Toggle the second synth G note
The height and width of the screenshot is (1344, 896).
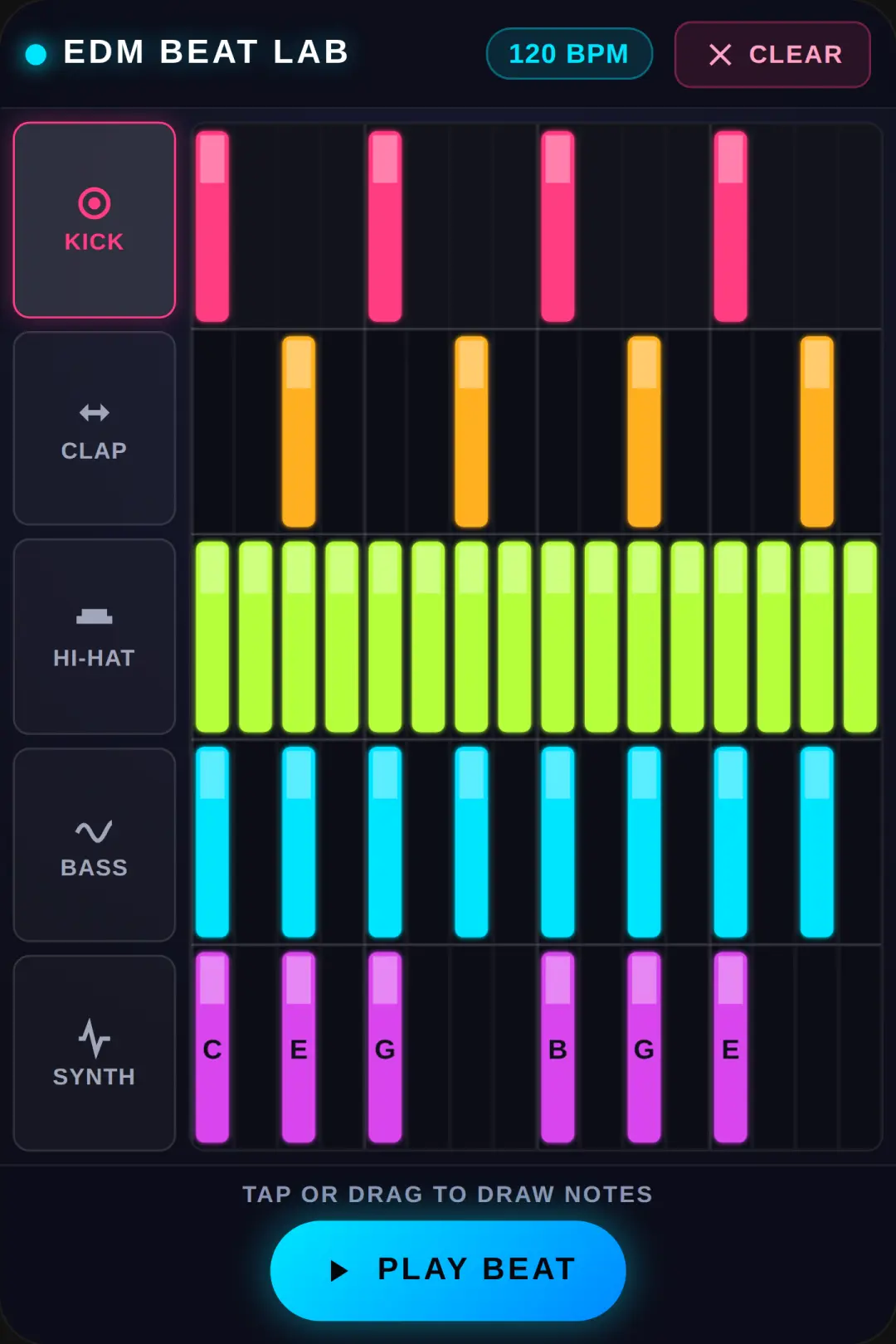click(644, 1048)
